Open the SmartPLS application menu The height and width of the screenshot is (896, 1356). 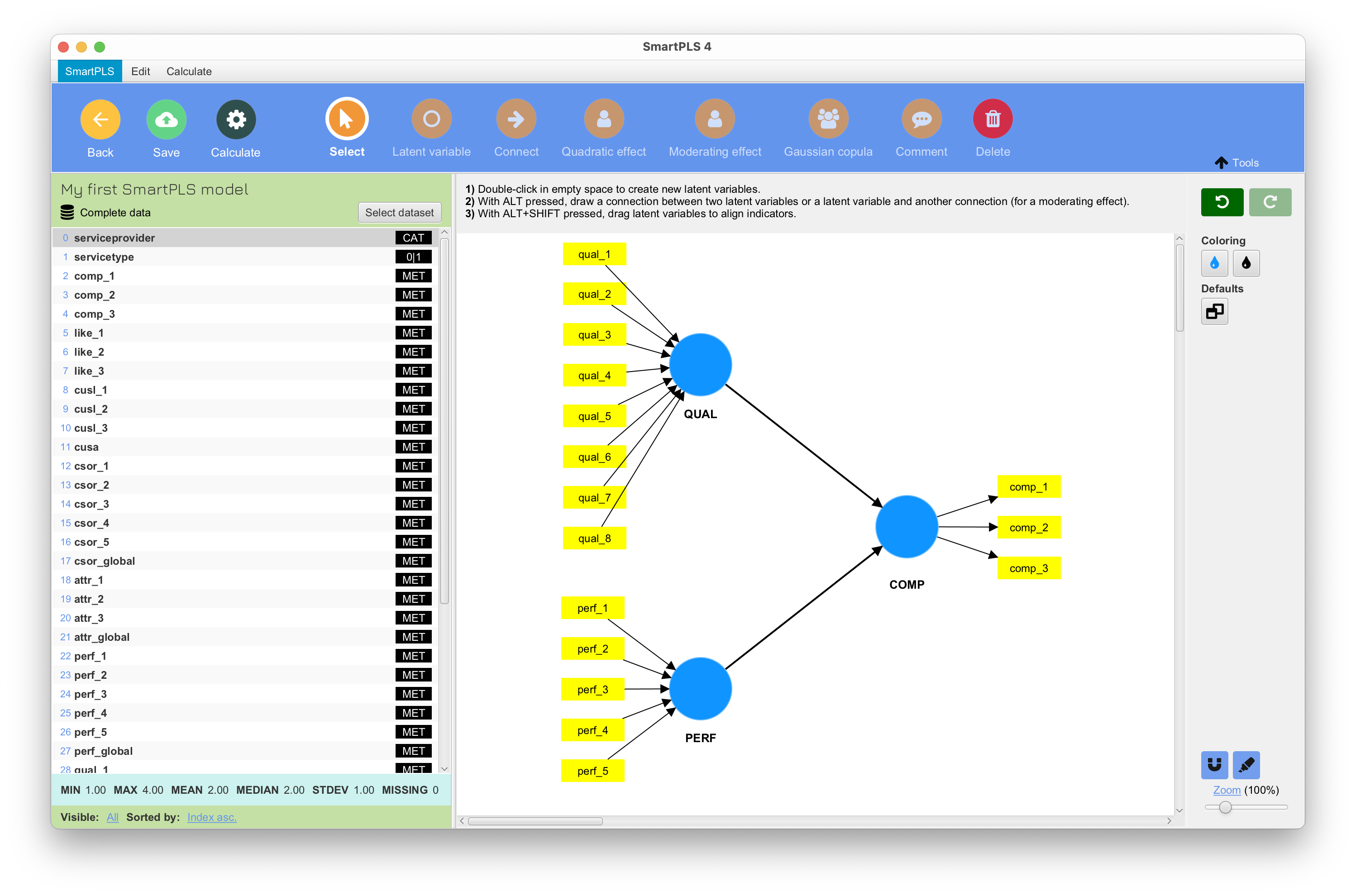pos(88,71)
